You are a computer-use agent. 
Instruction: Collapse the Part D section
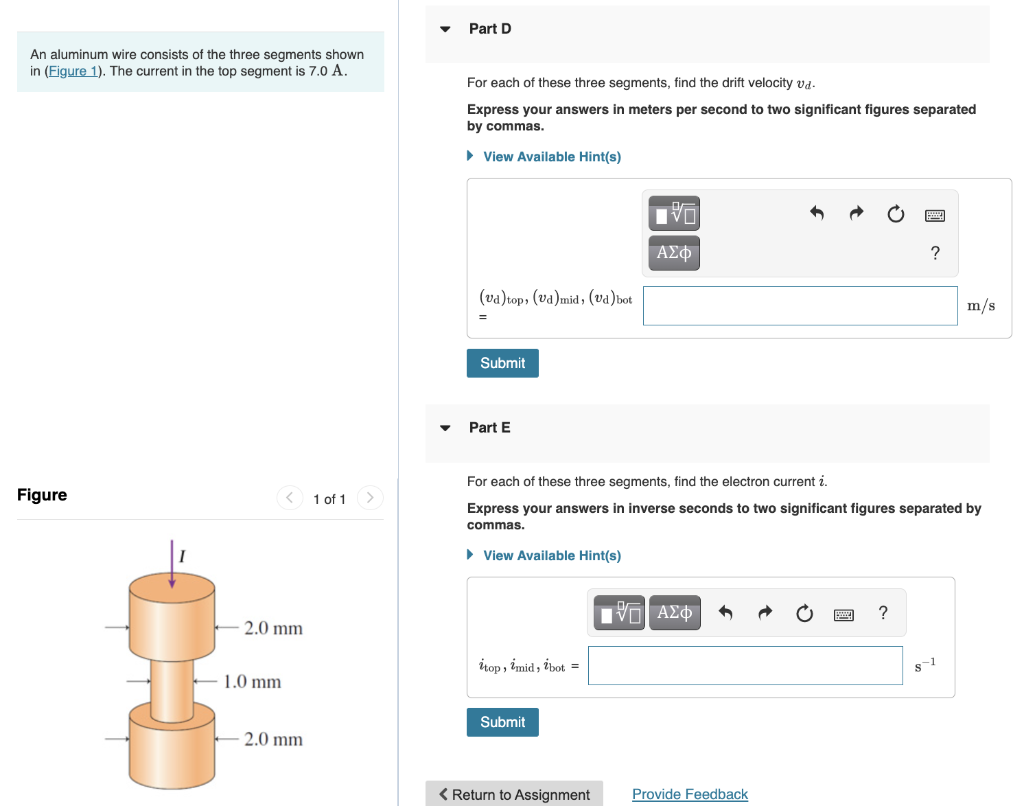(x=446, y=29)
